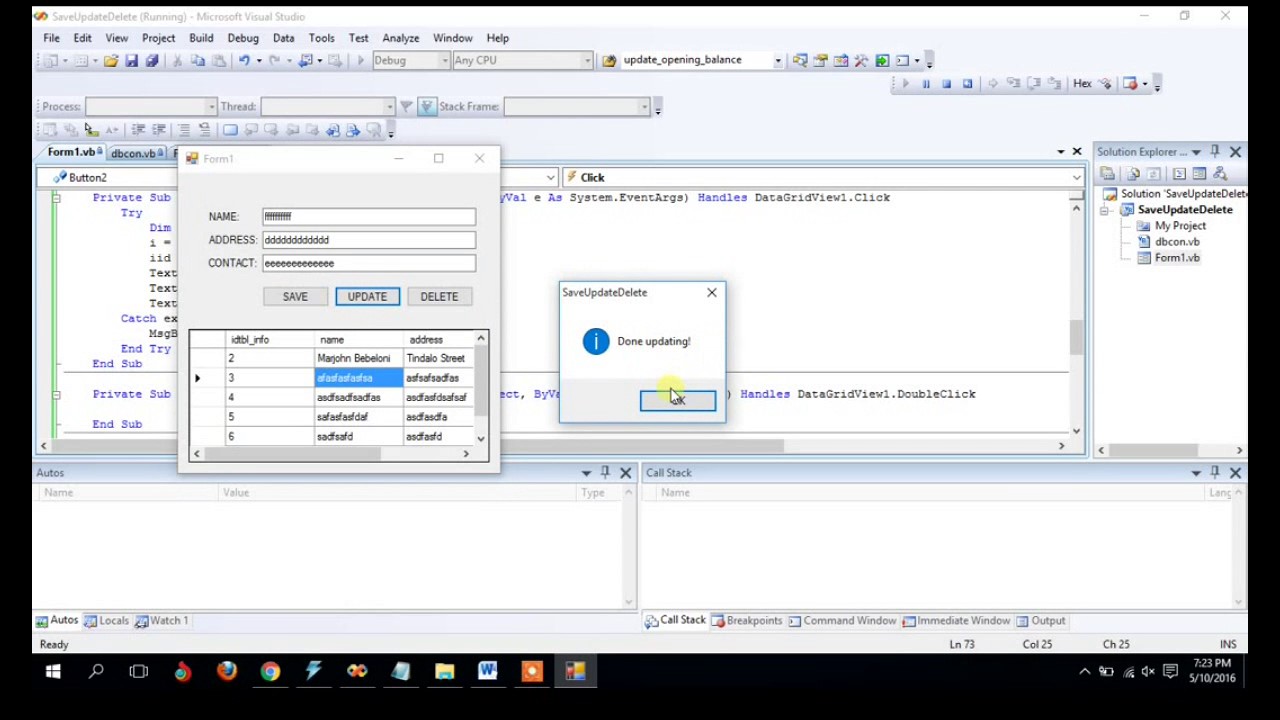Click the Stop Debugging square icon

tap(946, 84)
